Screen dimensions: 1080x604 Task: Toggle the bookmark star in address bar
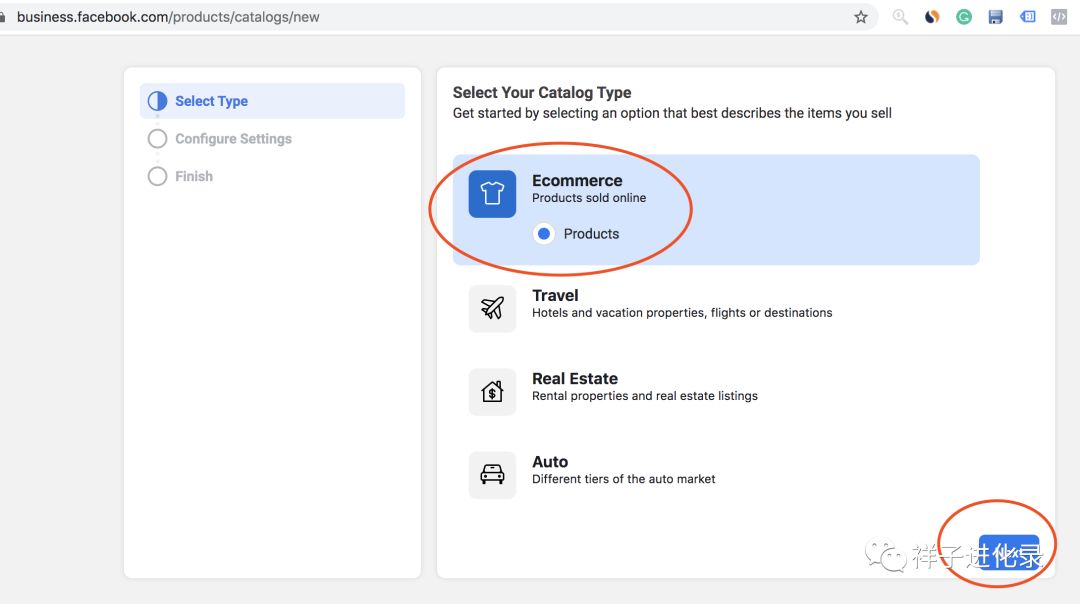click(860, 16)
